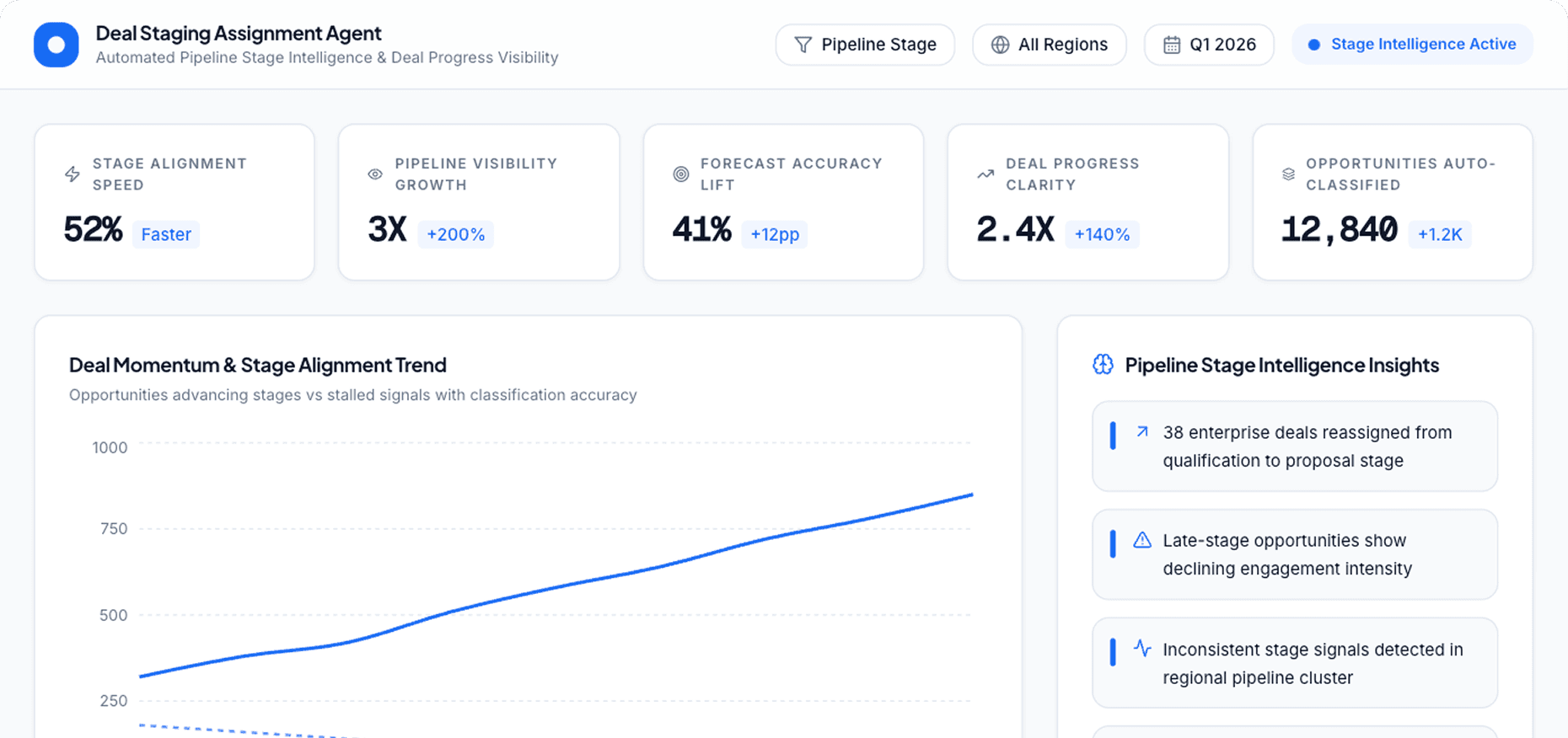Click the 12,840 metric value
This screenshot has height=738, width=1568.
tap(1339, 230)
